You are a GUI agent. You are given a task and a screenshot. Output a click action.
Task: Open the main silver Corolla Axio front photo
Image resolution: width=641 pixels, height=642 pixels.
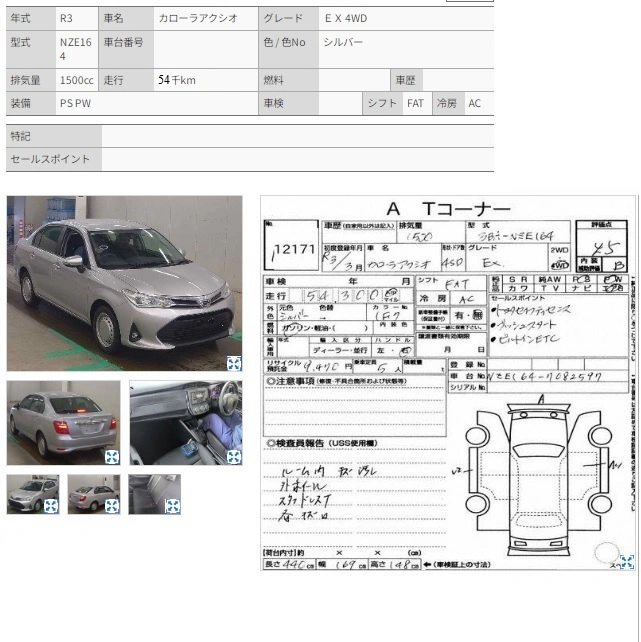124,283
